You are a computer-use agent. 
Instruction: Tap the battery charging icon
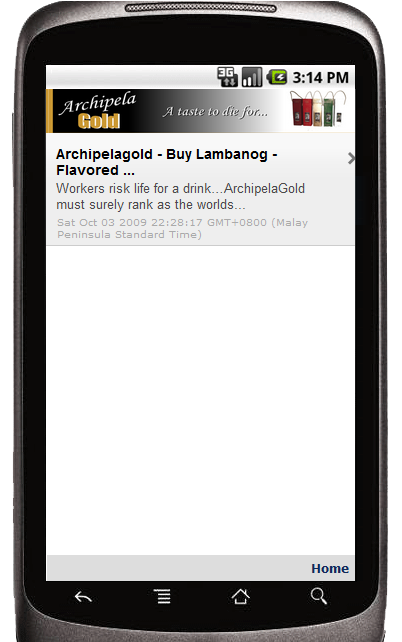(x=277, y=77)
